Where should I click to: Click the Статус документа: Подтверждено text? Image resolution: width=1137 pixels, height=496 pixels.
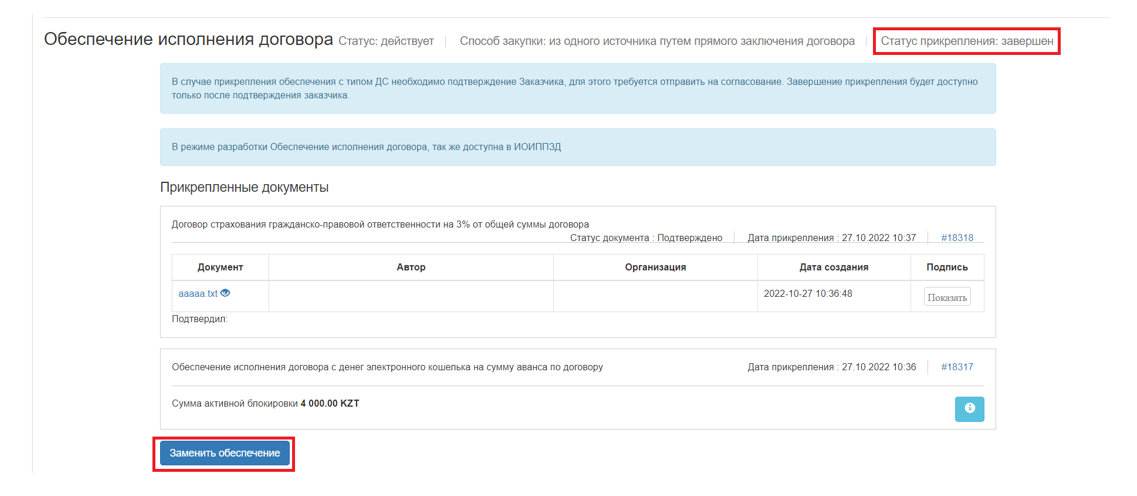645,238
